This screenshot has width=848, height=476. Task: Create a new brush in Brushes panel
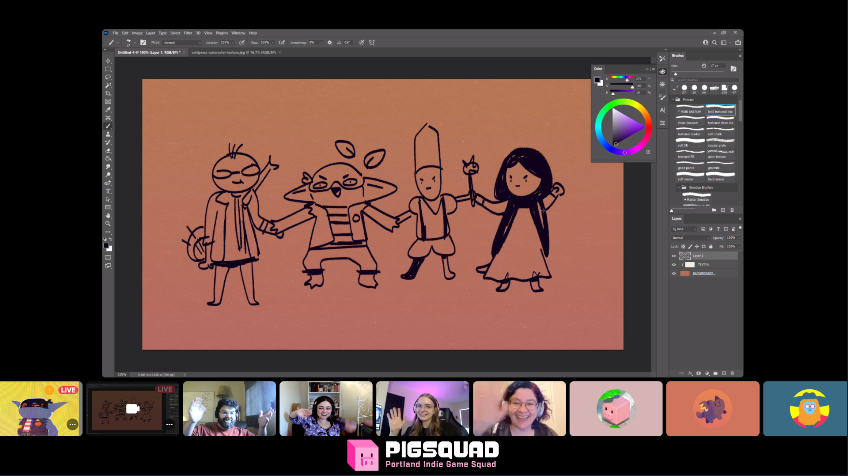tap(723, 210)
